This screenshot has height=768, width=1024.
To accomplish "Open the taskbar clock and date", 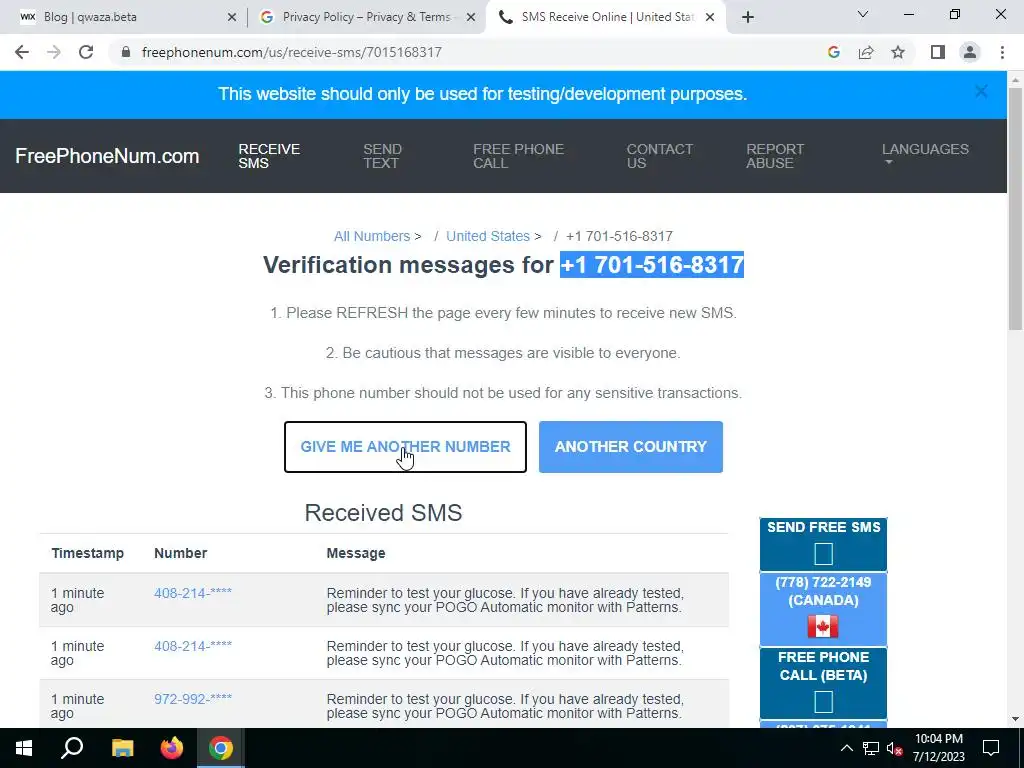I will [x=938, y=748].
